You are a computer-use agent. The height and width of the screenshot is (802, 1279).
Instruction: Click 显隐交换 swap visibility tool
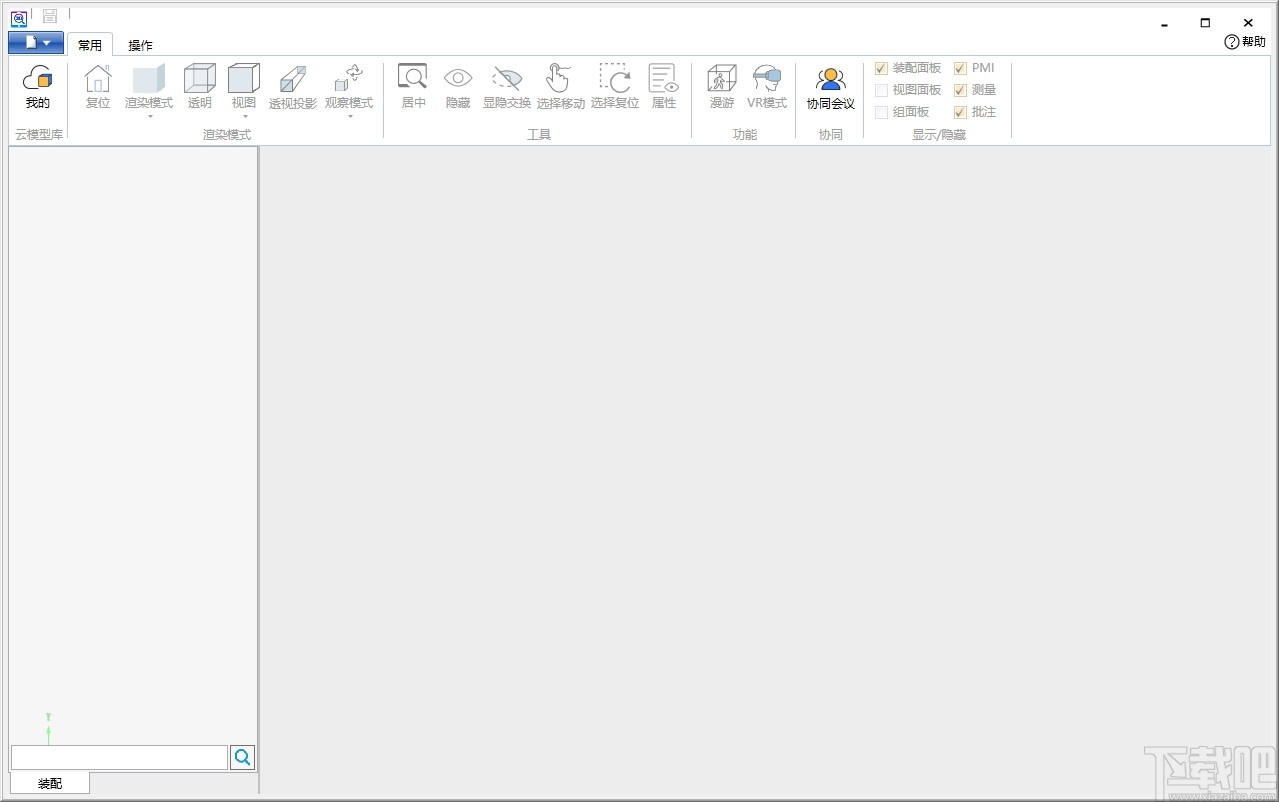click(507, 87)
